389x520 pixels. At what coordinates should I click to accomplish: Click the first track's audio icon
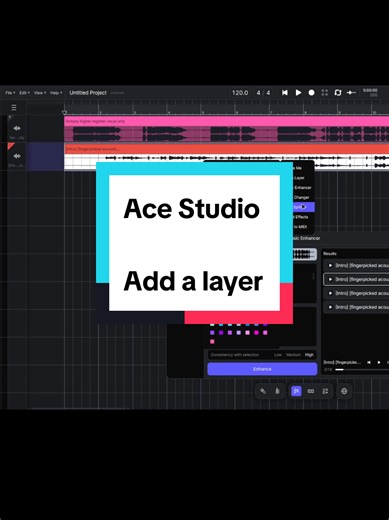click(17, 128)
